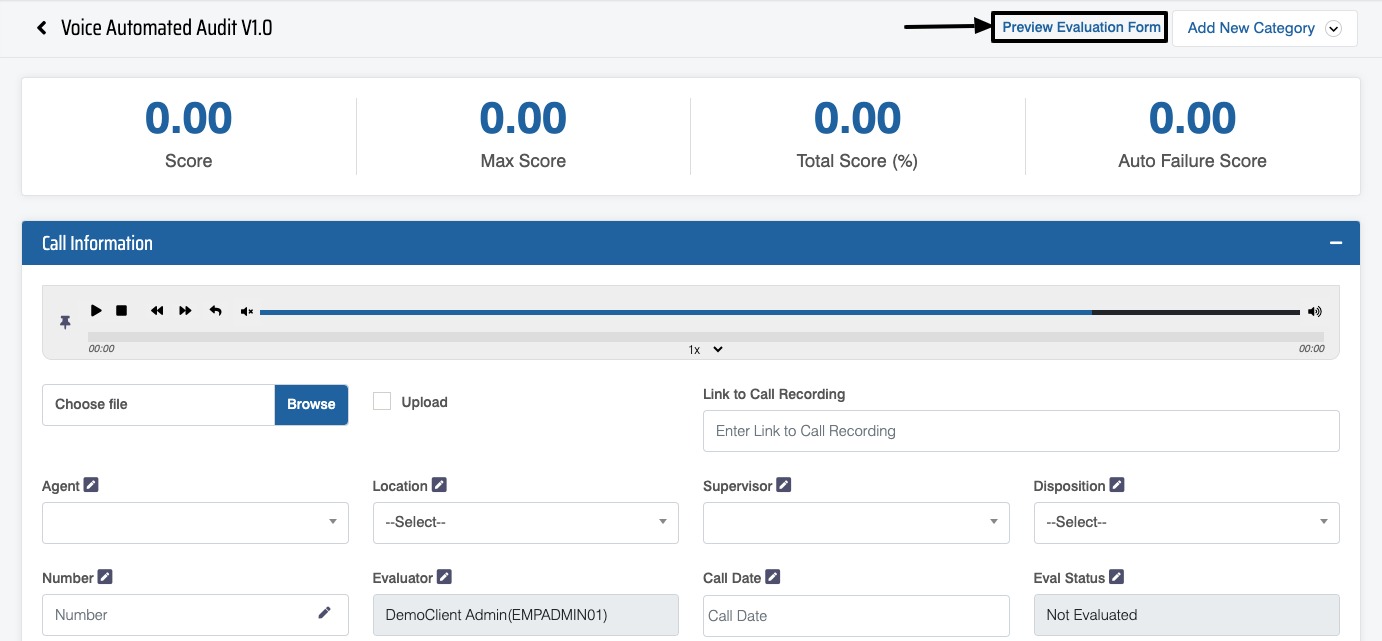Enable the Upload checkbox

(x=381, y=401)
